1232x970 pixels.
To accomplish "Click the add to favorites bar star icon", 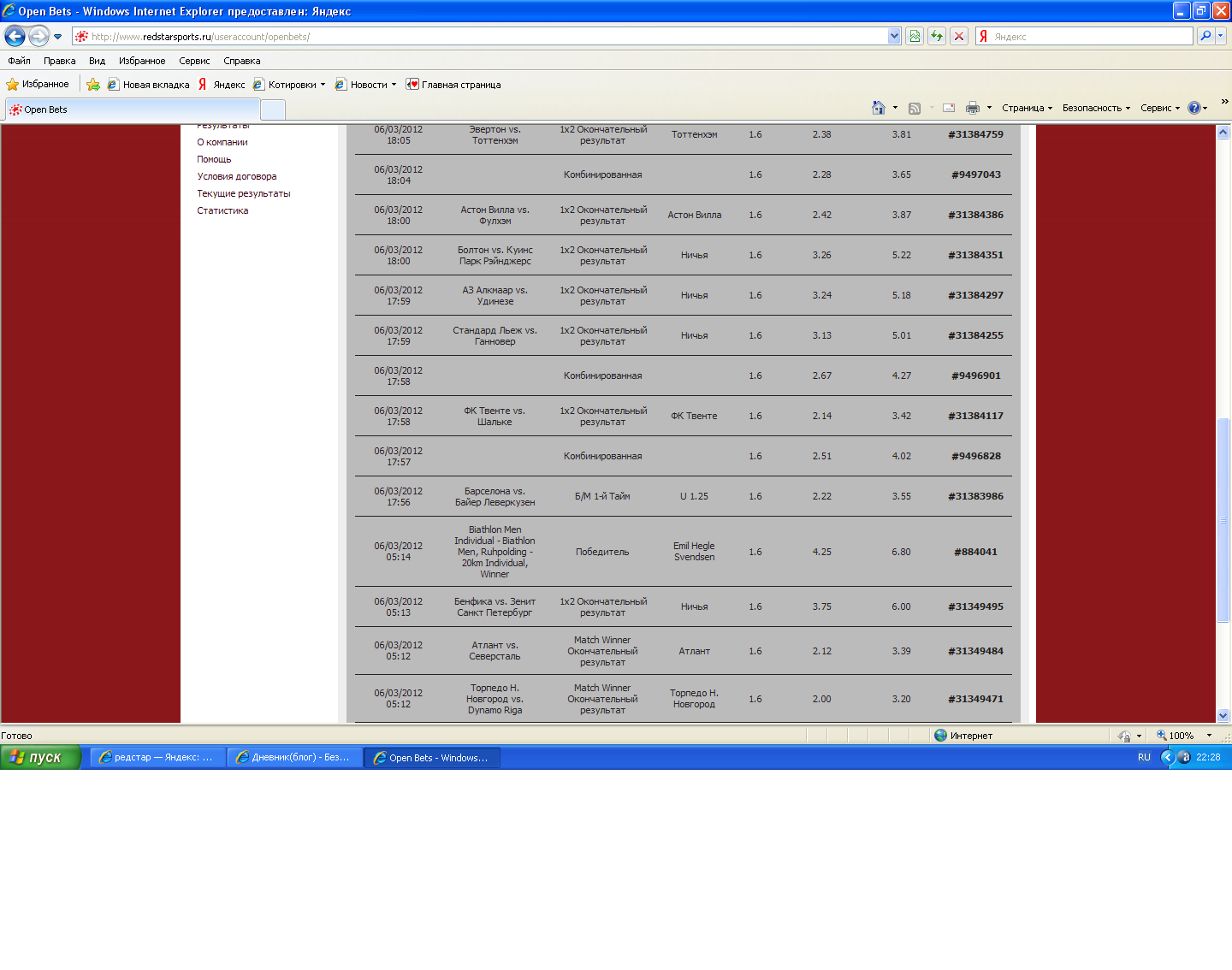I will click(x=93, y=85).
